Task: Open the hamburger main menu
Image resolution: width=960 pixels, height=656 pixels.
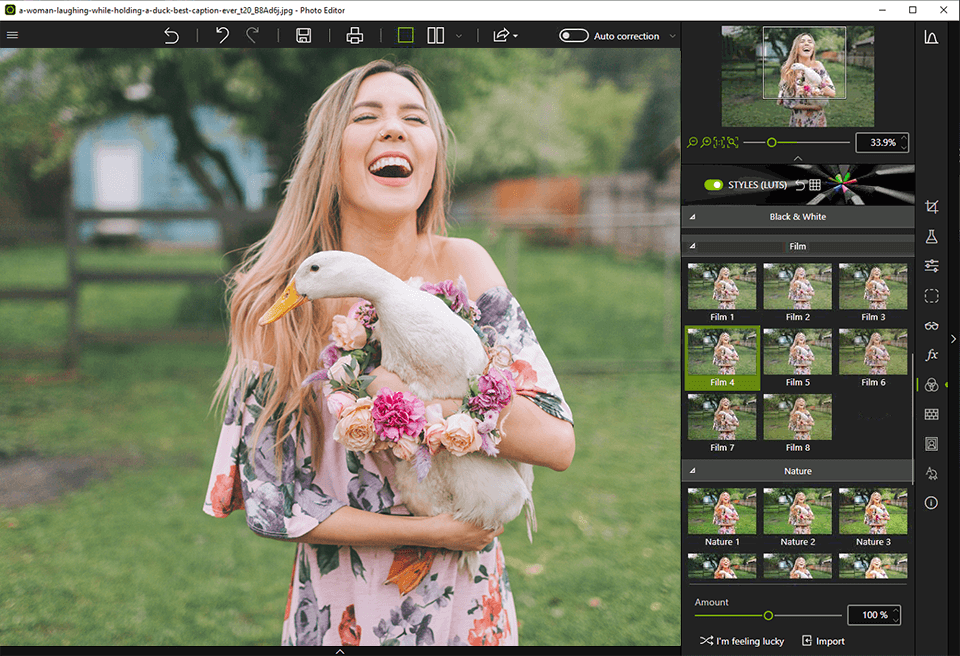Action: click(12, 36)
